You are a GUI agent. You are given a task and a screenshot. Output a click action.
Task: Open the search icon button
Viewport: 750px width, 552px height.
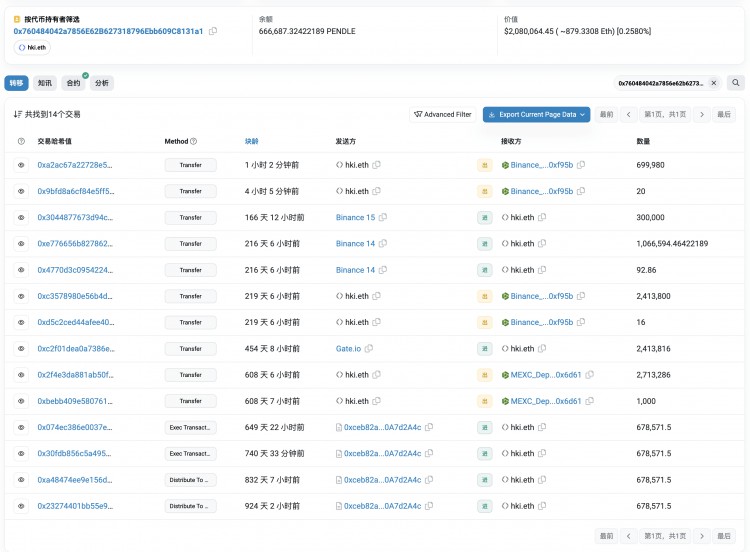point(735,83)
